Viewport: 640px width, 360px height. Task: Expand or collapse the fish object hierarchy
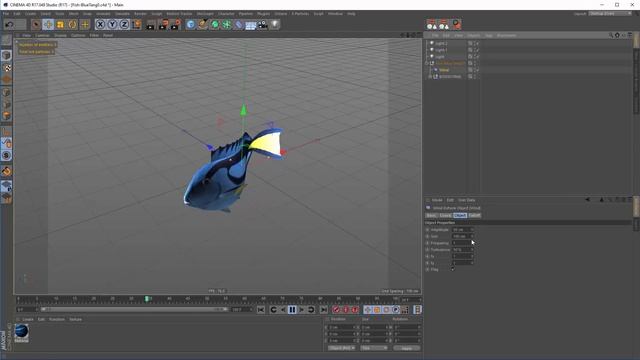point(427,63)
